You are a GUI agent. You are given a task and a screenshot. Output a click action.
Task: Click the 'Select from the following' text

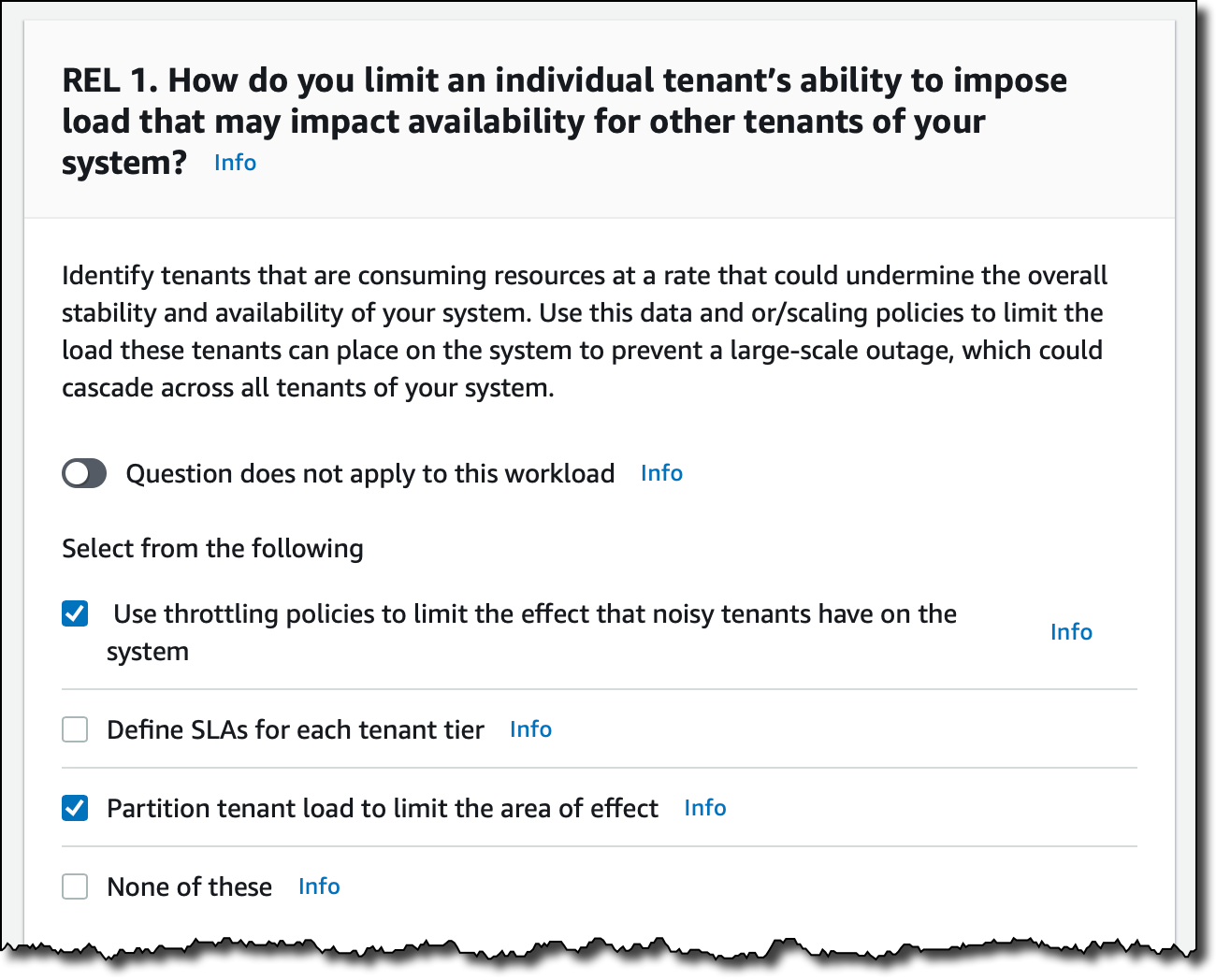(x=212, y=549)
